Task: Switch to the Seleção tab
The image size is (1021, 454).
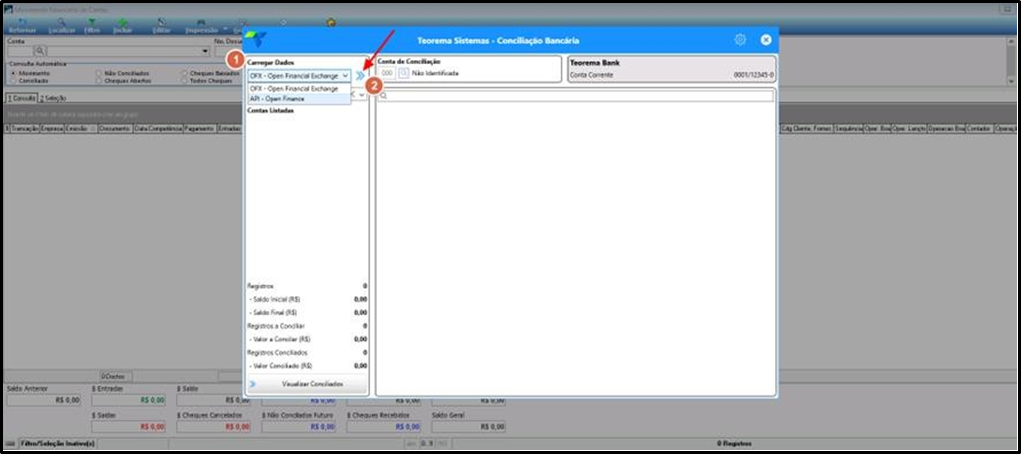Action: pos(52,98)
